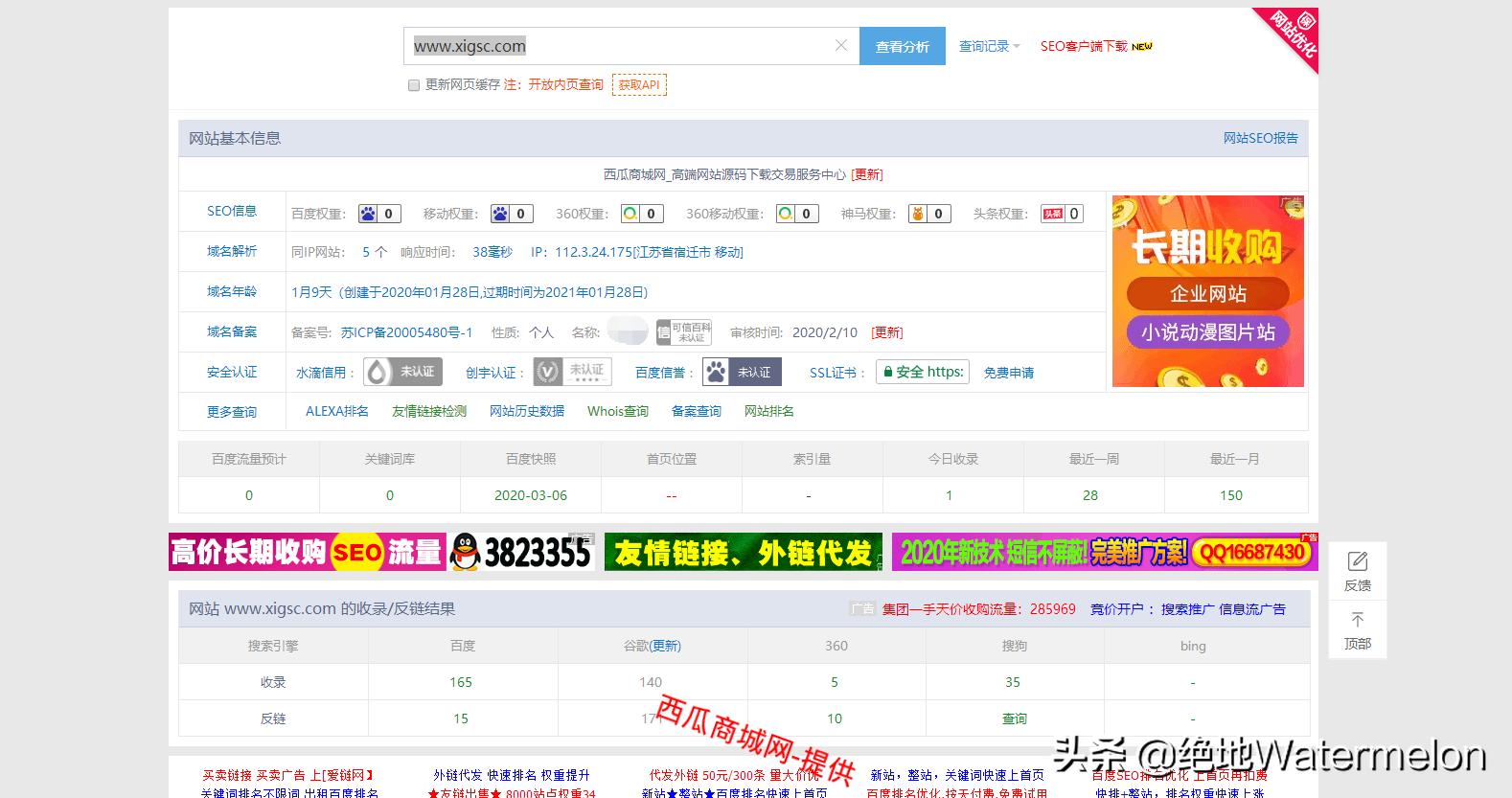1512x798 pixels.
Task: Click the 更新 link next to site title
Action: 867,174
